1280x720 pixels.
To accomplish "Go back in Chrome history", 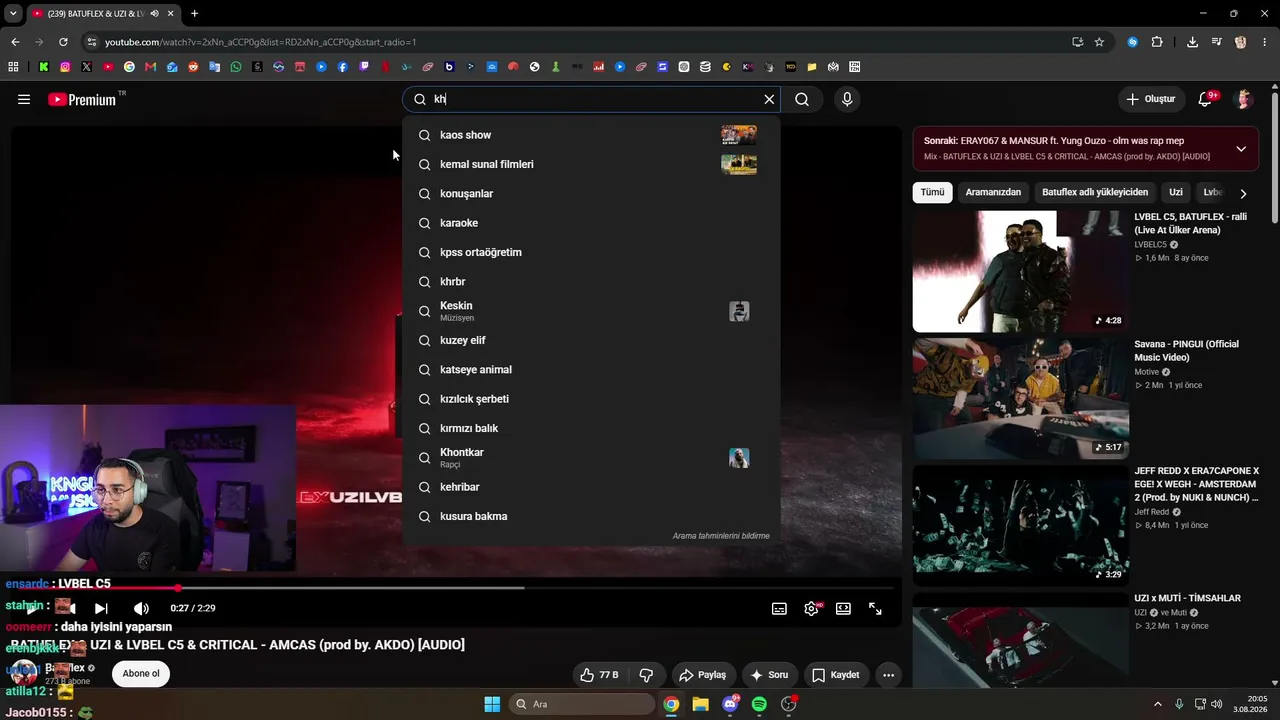I will (x=15, y=42).
